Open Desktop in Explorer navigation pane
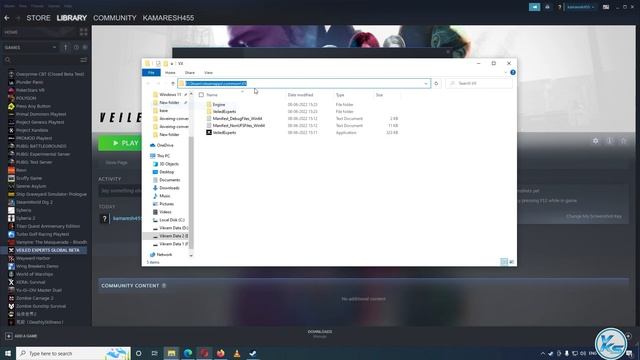The width and height of the screenshot is (640, 360). point(163,172)
